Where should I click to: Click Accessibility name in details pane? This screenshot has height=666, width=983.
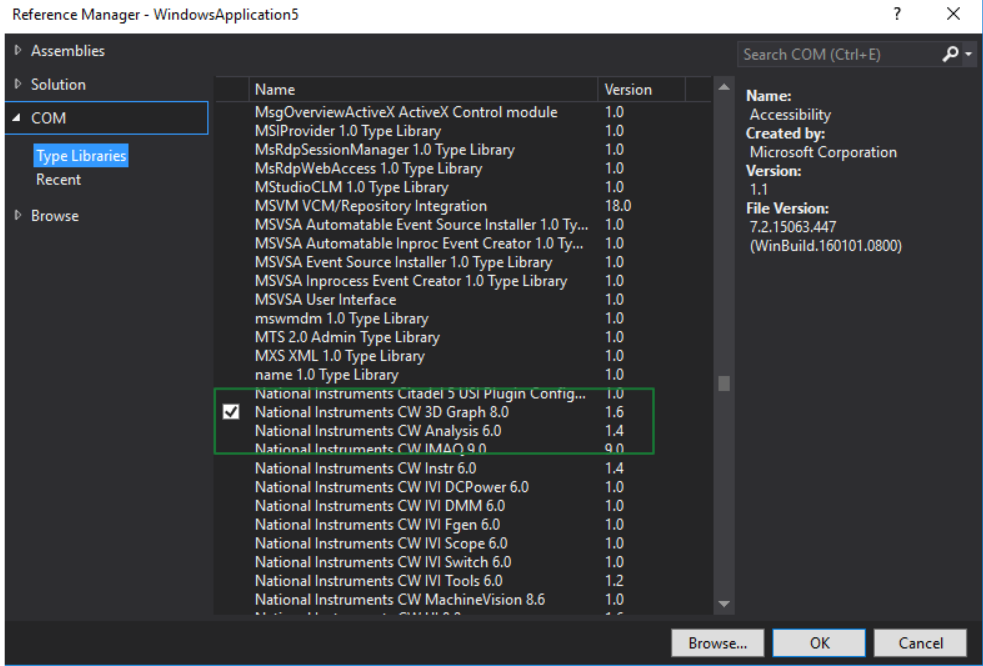(x=790, y=115)
